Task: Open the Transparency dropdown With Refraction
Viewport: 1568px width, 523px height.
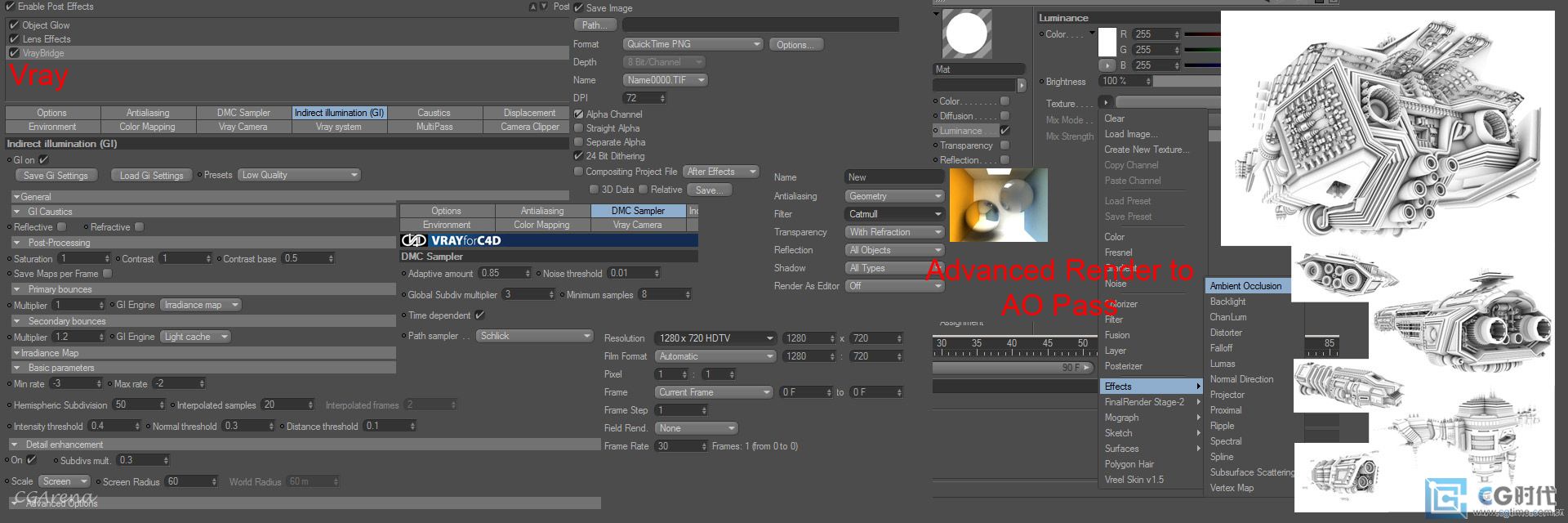Action: pyautogui.click(x=895, y=232)
